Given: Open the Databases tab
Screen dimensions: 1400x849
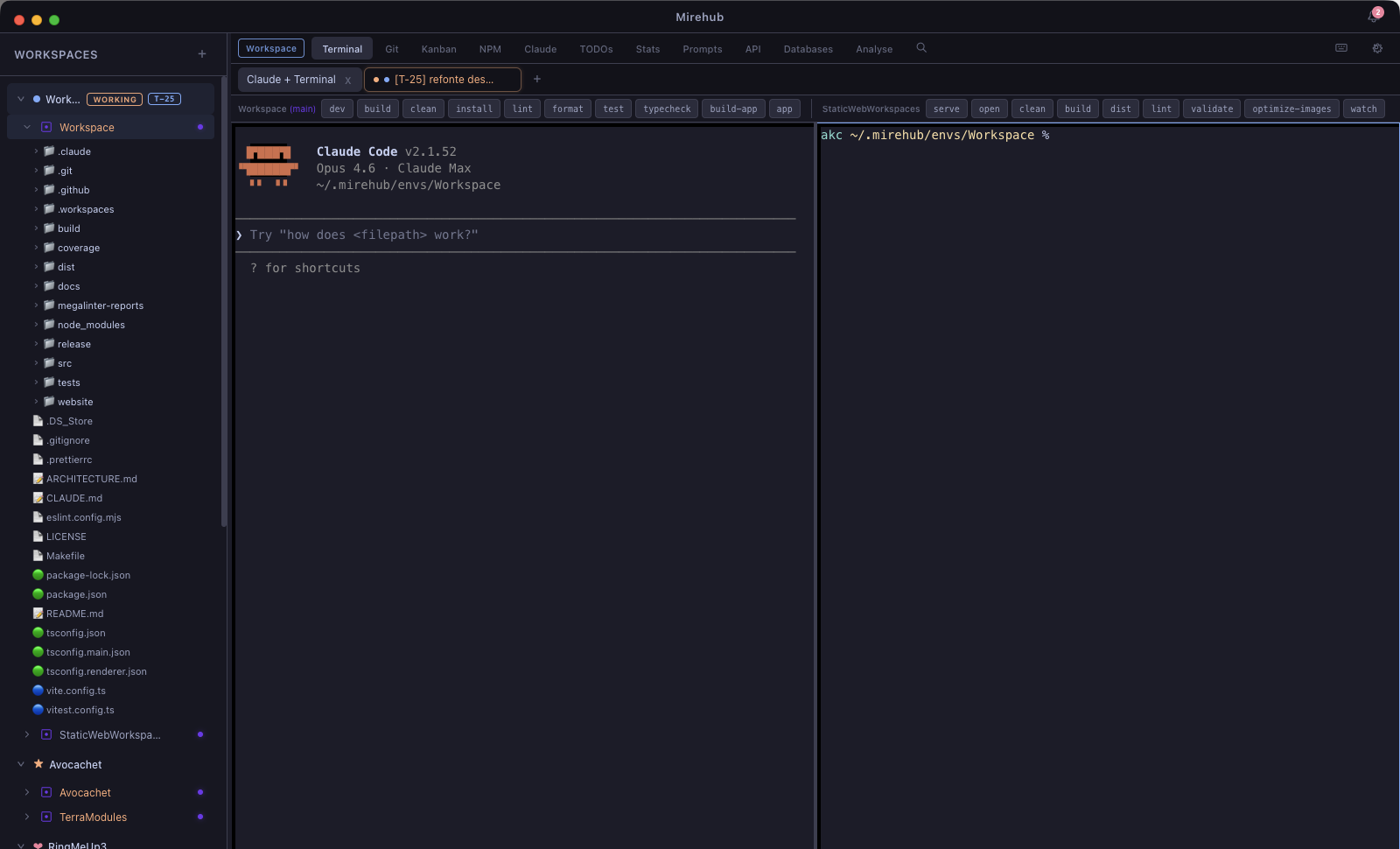Looking at the screenshot, I should [807, 49].
